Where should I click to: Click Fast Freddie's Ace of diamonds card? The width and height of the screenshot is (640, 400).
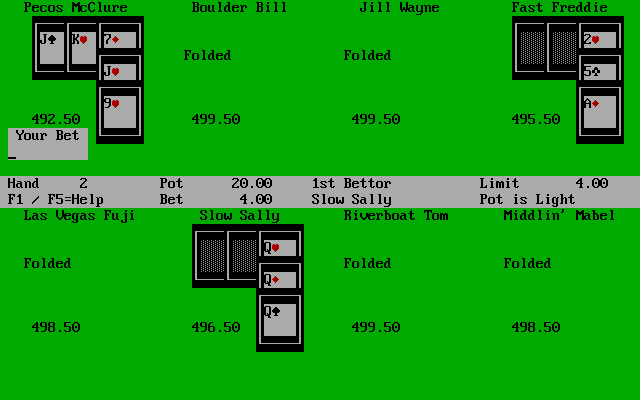pyautogui.click(x=596, y=112)
